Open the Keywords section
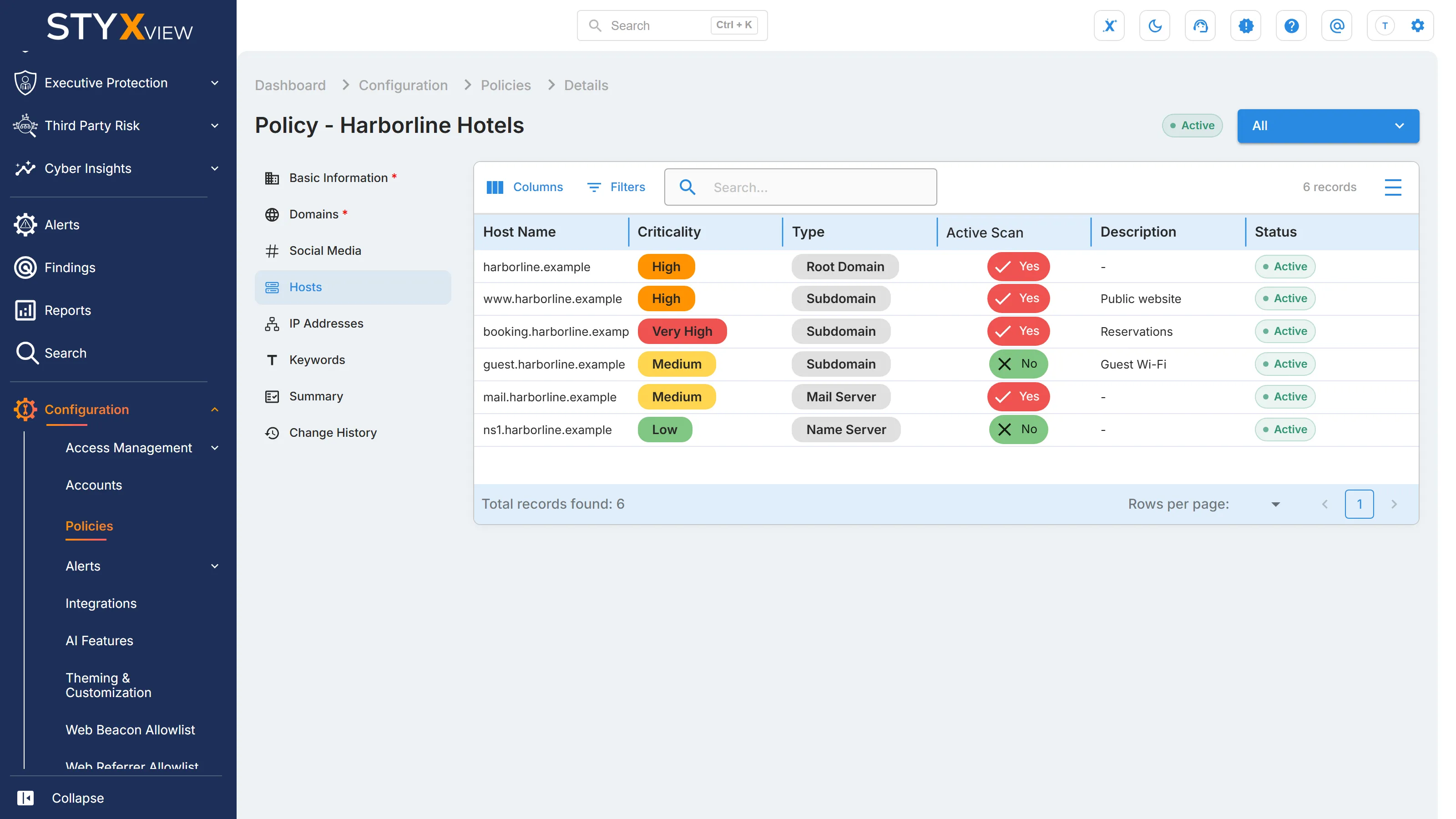Image resolution: width=1456 pixels, height=819 pixels. (x=353, y=360)
